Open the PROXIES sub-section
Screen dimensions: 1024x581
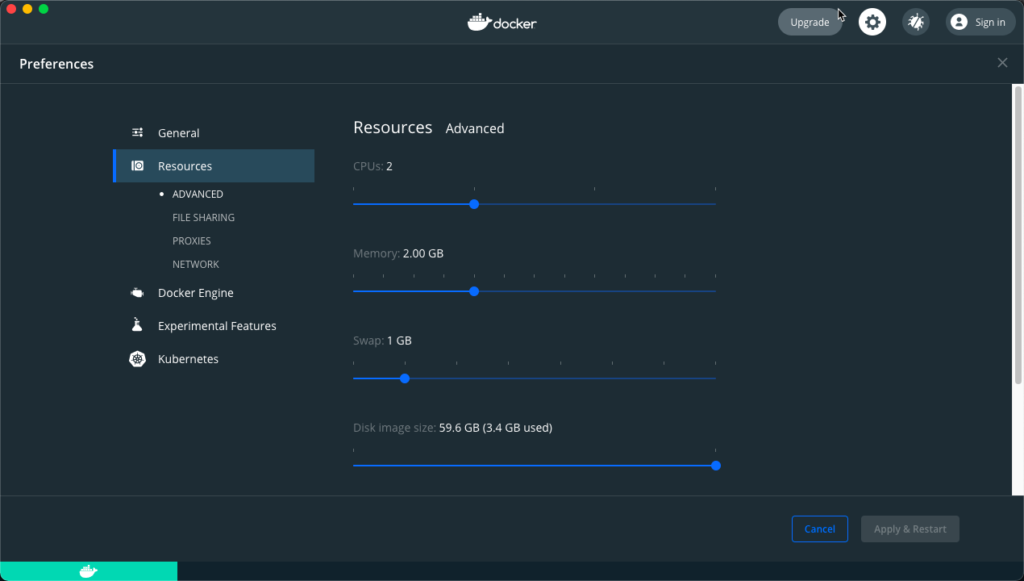(x=191, y=241)
